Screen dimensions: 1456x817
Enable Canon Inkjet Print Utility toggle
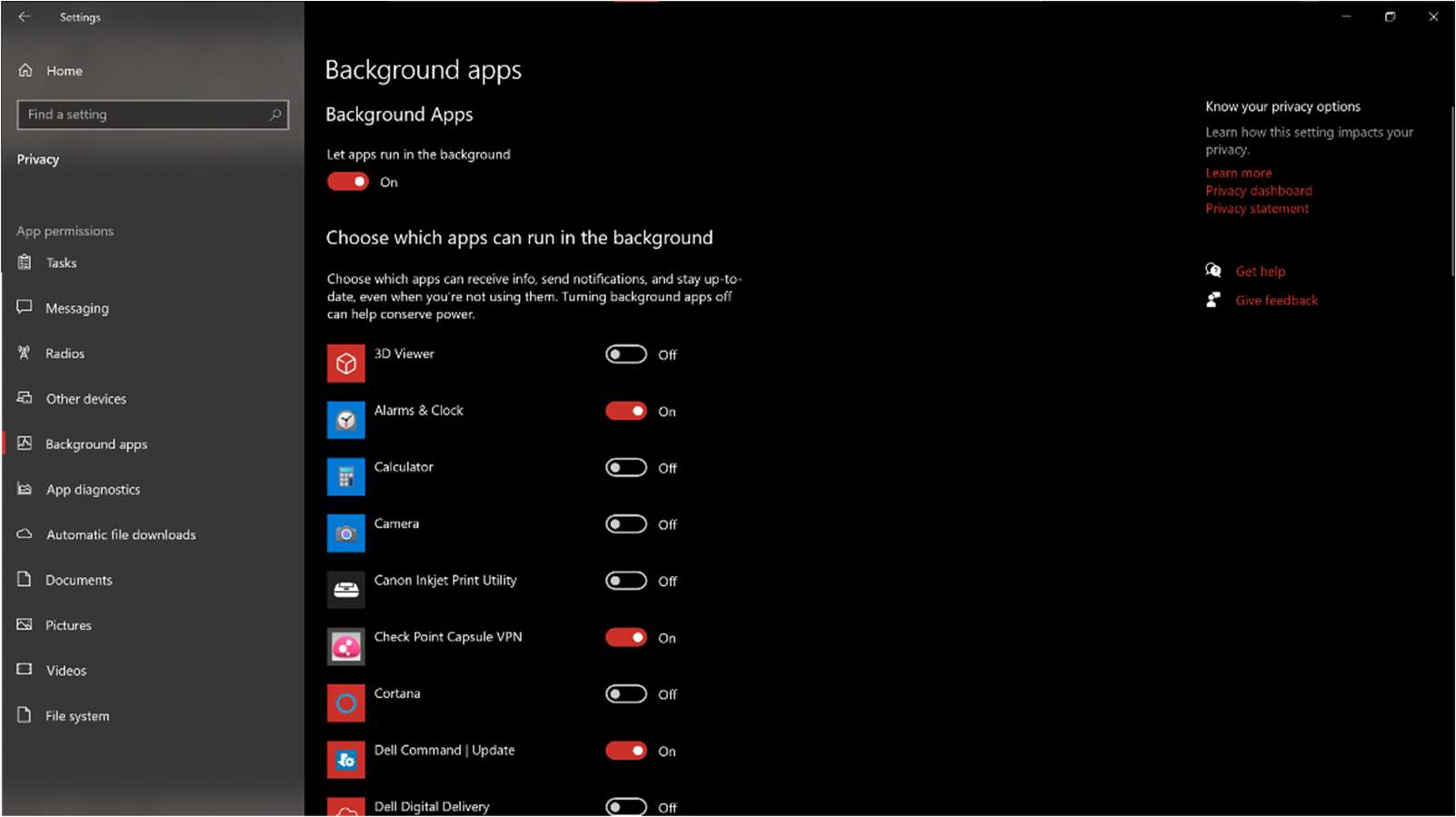pyautogui.click(x=626, y=580)
